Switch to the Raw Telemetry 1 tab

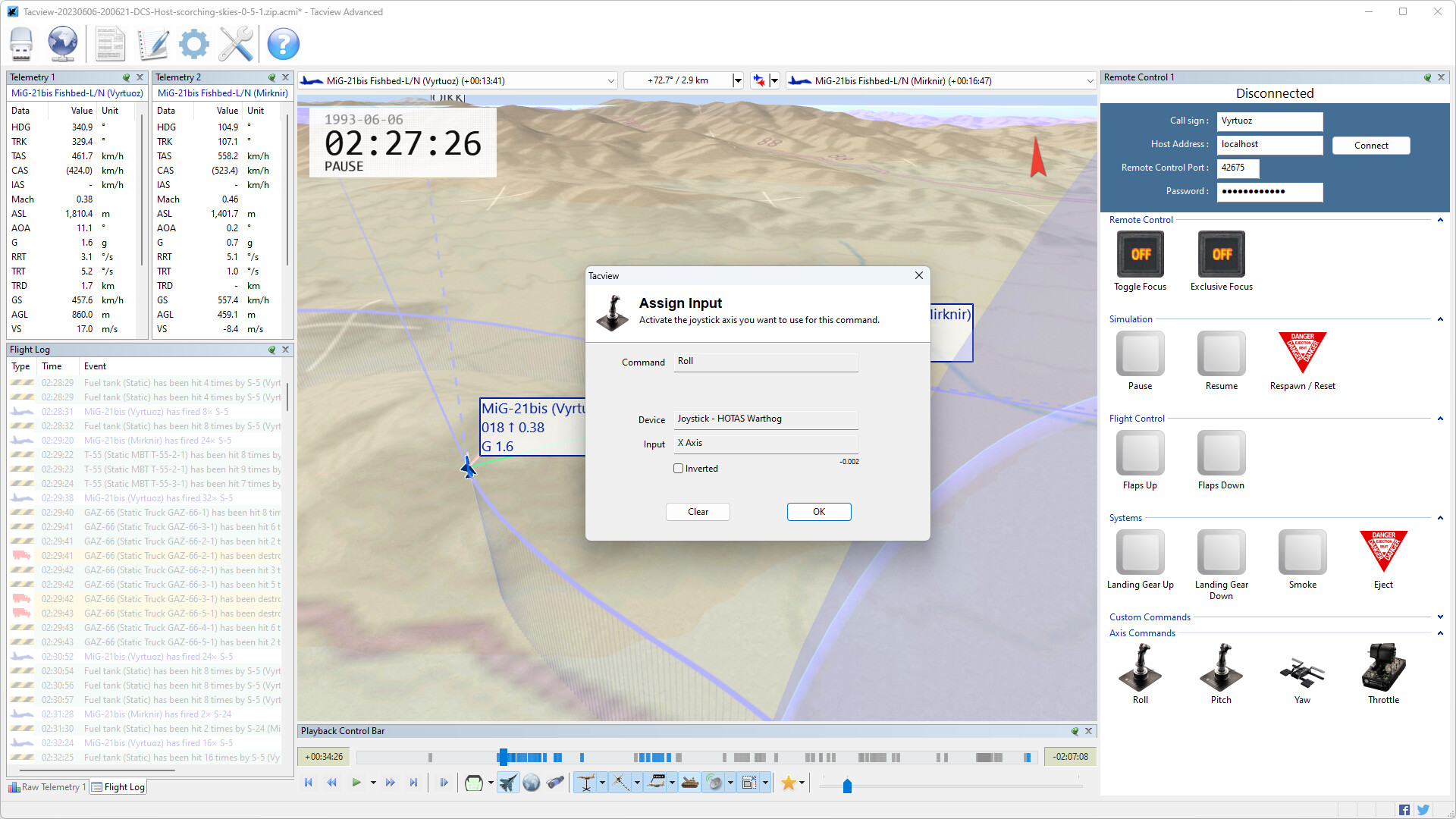coord(47,786)
